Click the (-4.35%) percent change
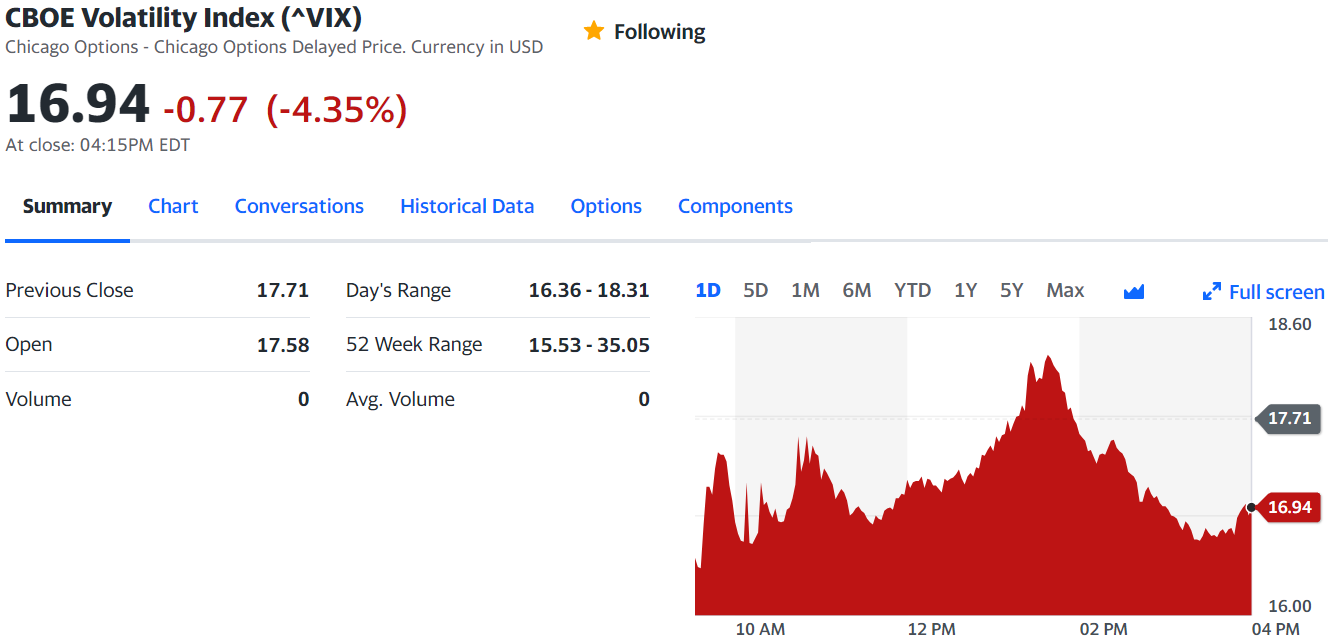Screen dimensions: 1328x642 337,109
